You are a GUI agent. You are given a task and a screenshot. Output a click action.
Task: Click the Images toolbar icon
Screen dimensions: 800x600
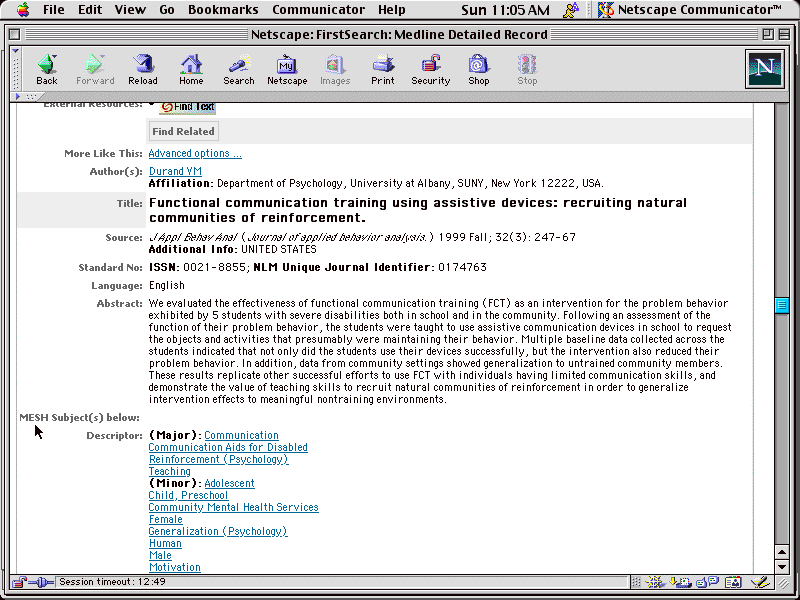[335, 69]
